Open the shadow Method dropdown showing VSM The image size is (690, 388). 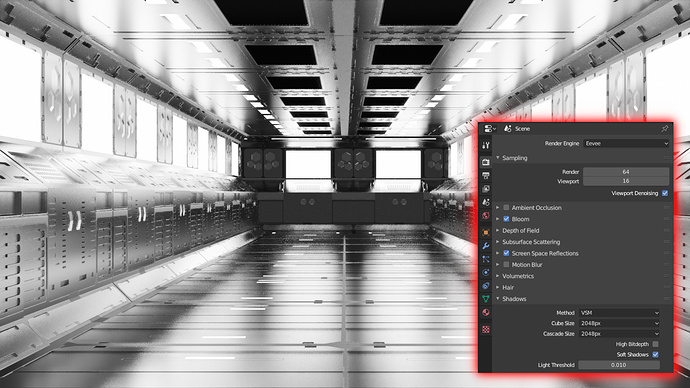[619, 313]
